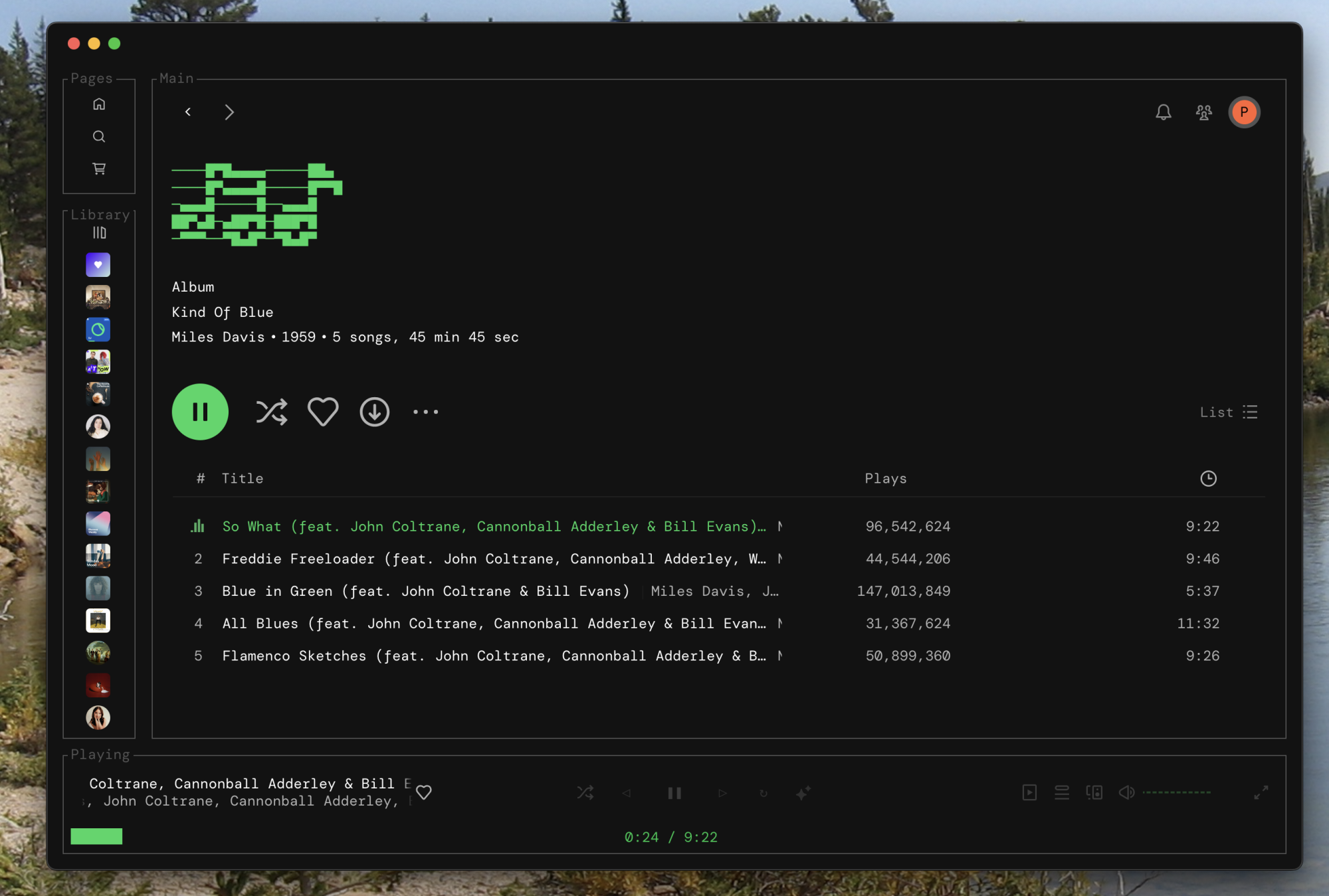Viewport: 1329px width, 896px height.
Task: Navigate back with the left chevron
Action: point(188,112)
